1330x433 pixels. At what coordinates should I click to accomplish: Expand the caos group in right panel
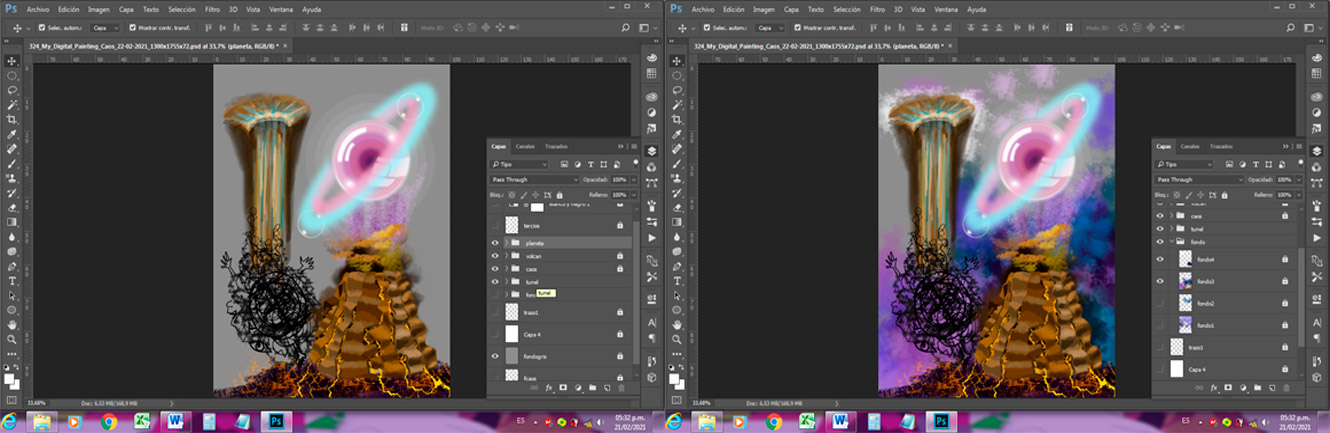[x=1172, y=215]
